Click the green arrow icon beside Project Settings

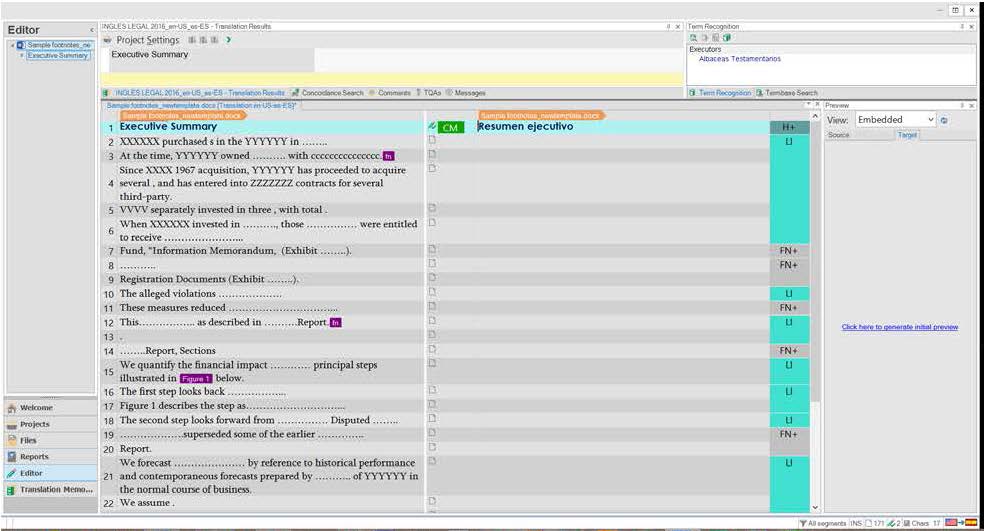pos(228,40)
